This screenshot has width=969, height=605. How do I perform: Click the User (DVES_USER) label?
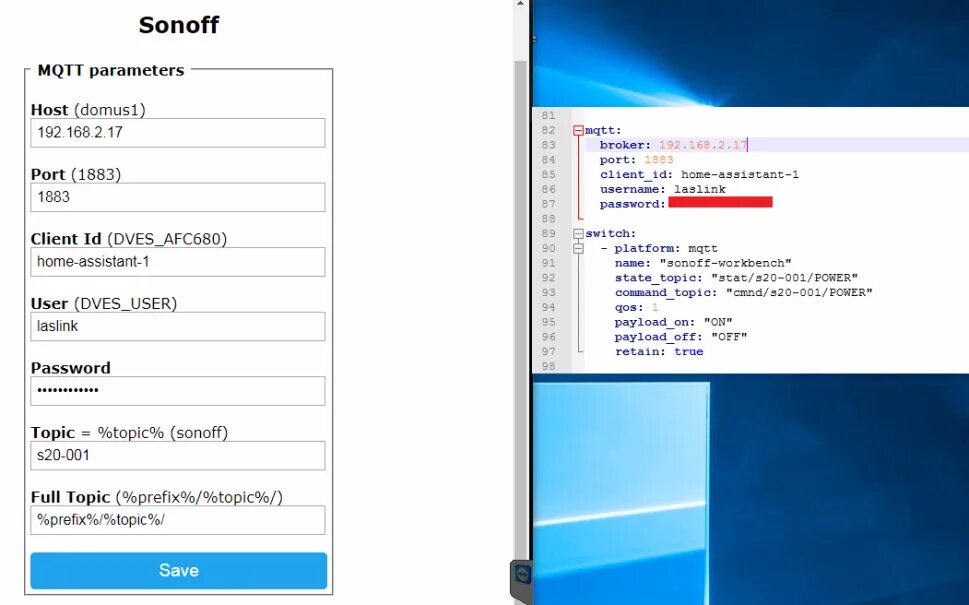tap(104, 303)
